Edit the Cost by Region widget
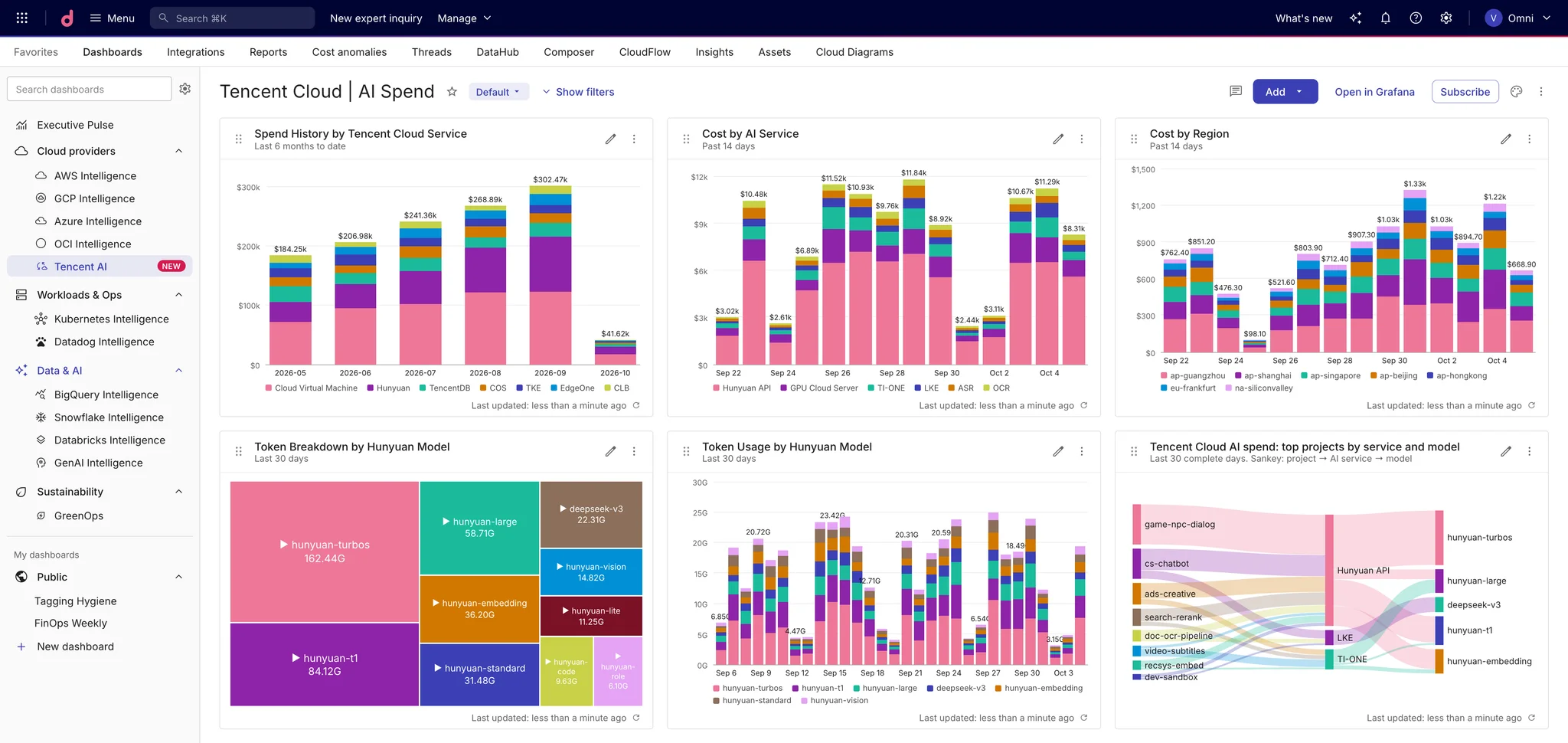The width and height of the screenshot is (1568, 743). [x=1506, y=139]
